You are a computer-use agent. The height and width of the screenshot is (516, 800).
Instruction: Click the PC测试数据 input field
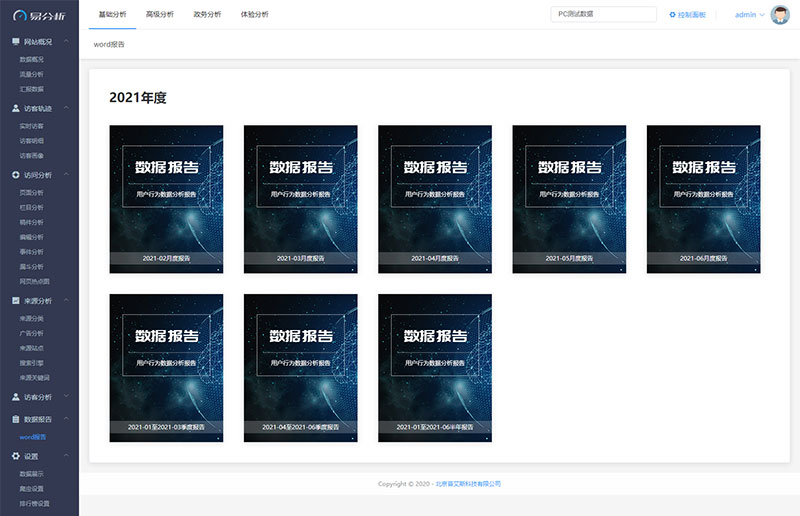coord(603,15)
